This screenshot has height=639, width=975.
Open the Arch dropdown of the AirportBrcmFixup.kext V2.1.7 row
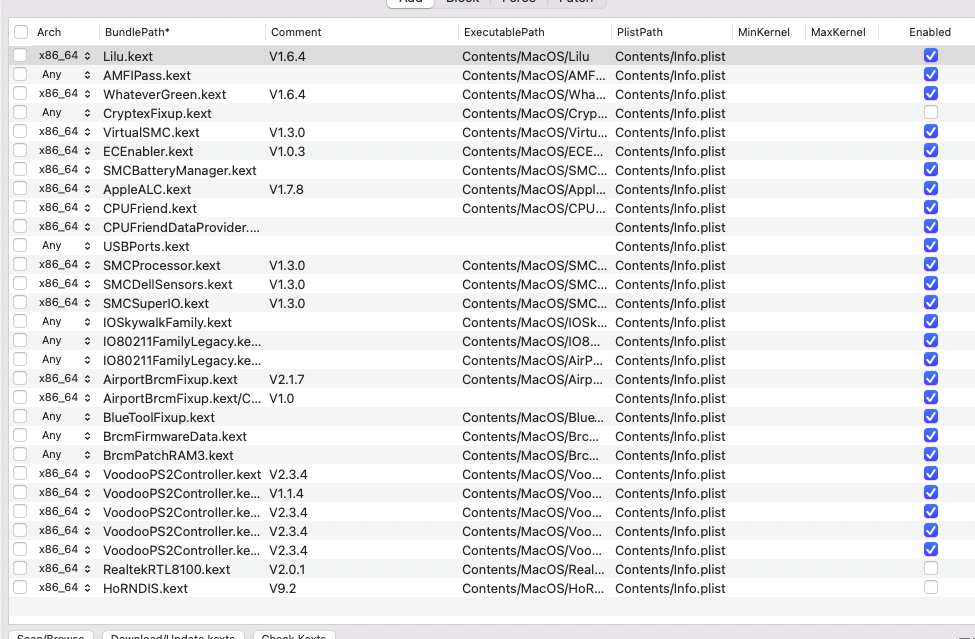click(65, 379)
